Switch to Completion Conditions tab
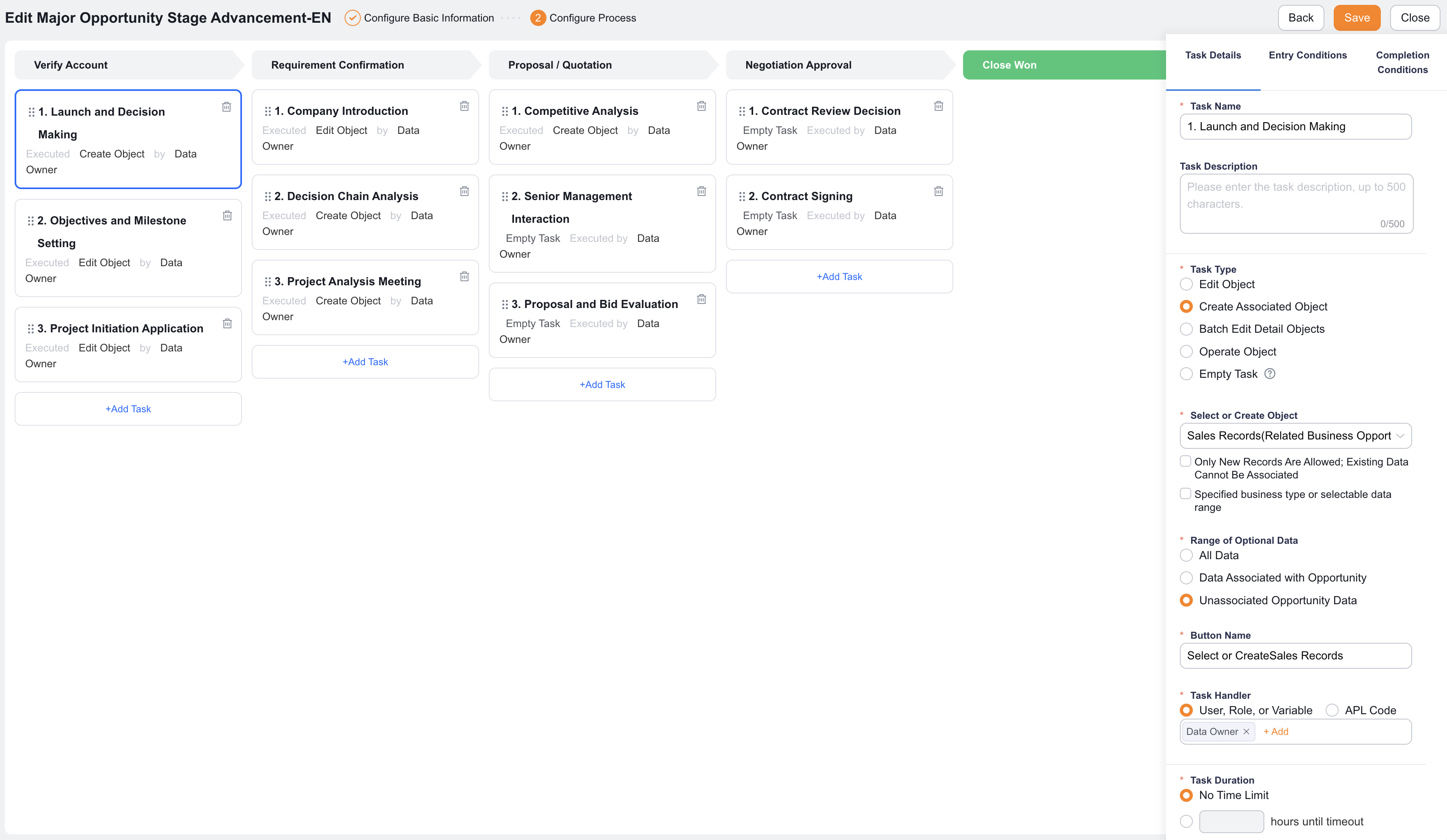The width and height of the screenshot is (1447, 840). pos(1402,62)
